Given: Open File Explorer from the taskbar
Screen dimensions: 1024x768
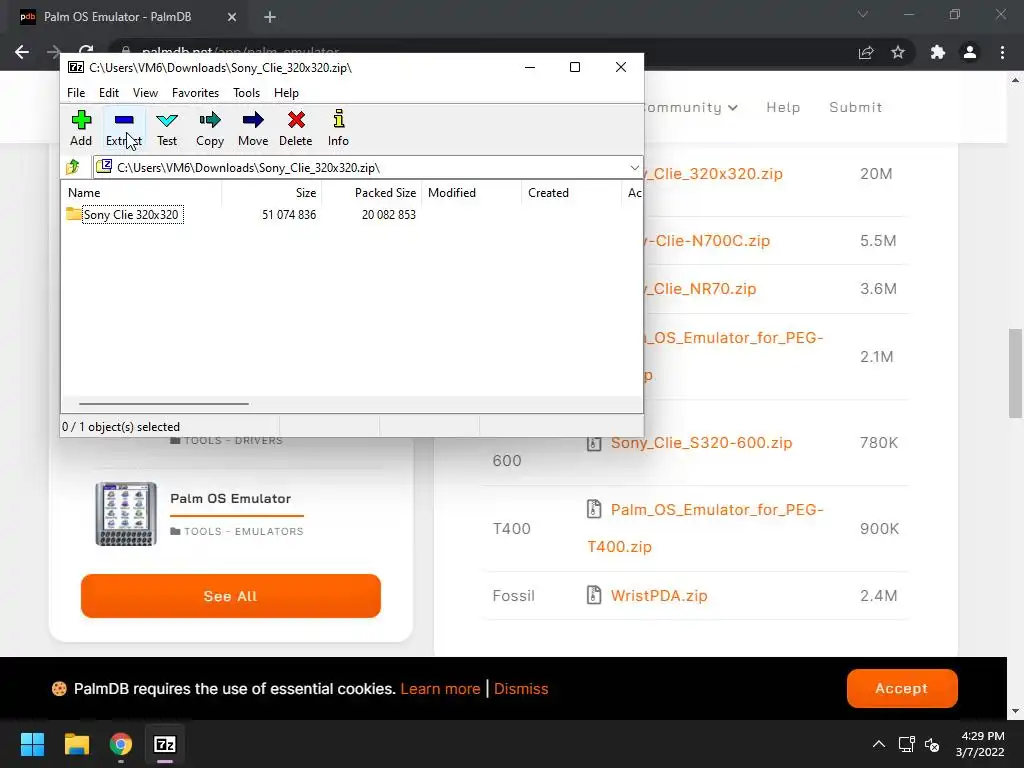Looking at the screenshot, I should point(76,744).
